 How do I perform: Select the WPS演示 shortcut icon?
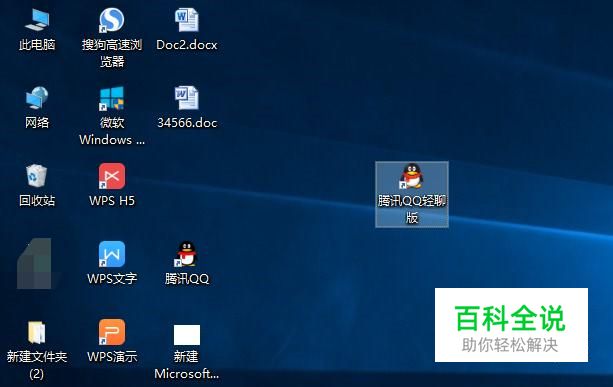[112, 332]
